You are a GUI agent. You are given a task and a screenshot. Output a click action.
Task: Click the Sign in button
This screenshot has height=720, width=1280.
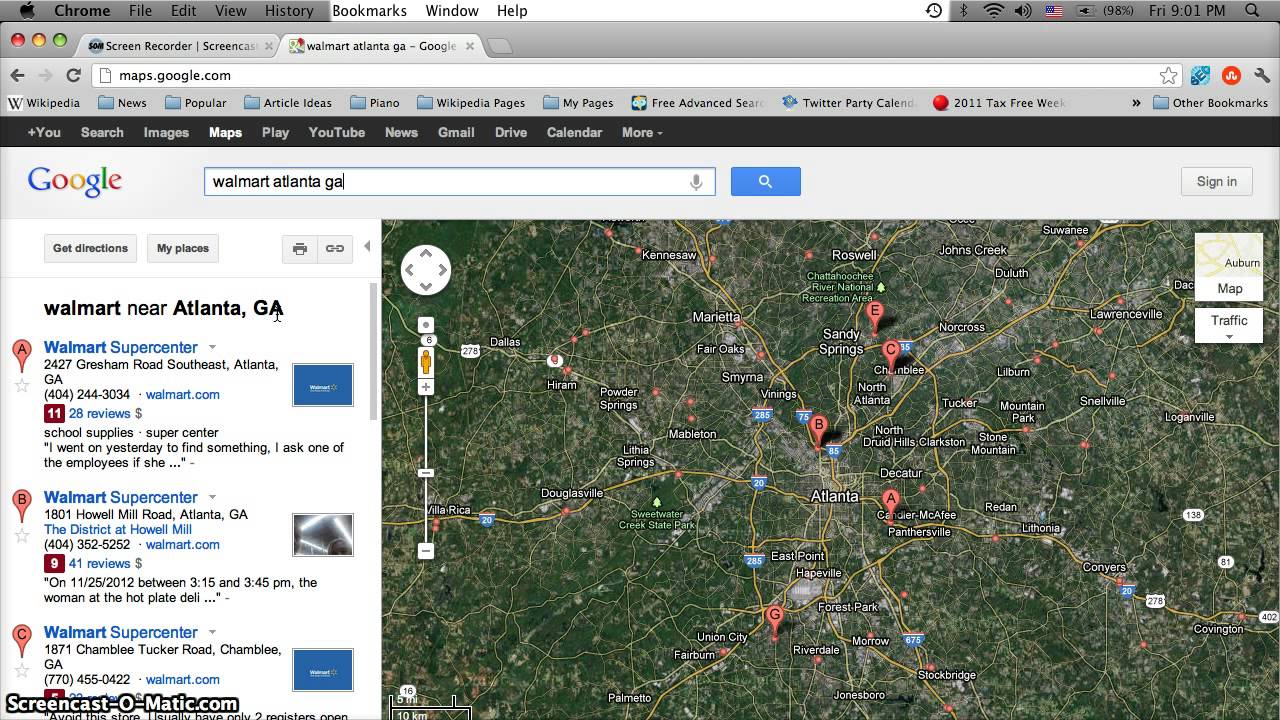[x=1217, y=181]
